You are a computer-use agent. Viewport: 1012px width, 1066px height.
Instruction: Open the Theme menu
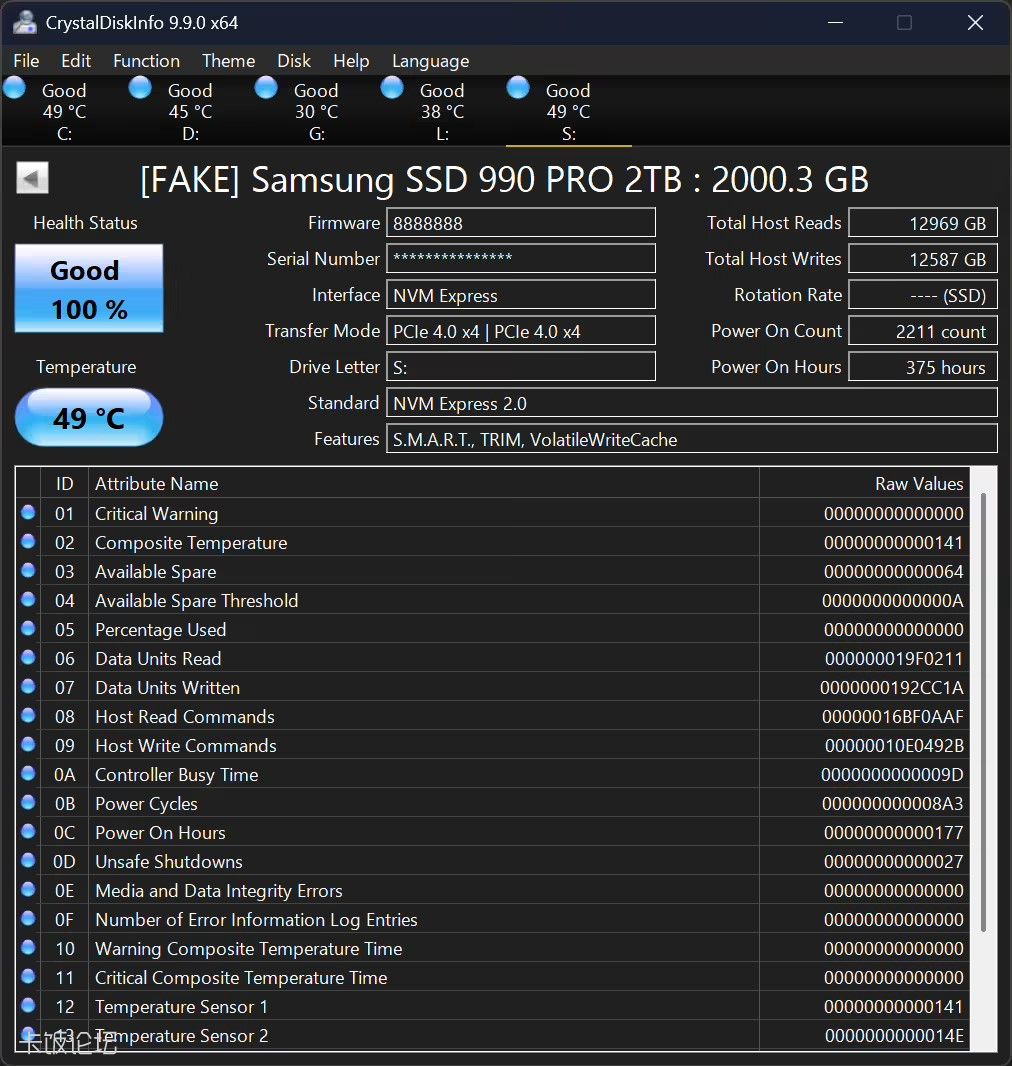tap(228, 61)
